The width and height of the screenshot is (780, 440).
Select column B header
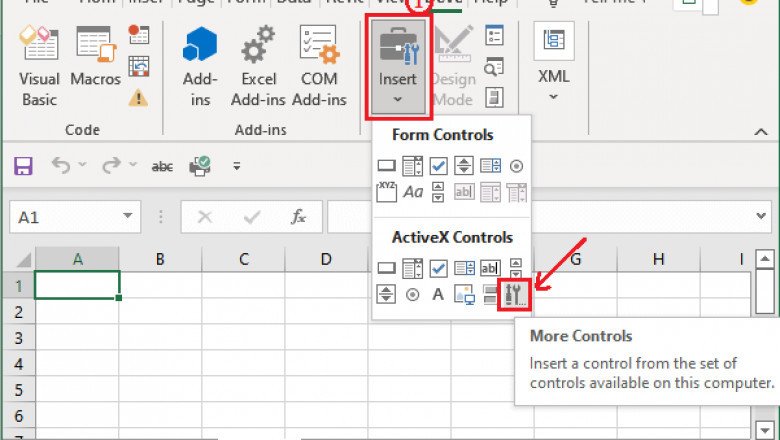[160, 259]
